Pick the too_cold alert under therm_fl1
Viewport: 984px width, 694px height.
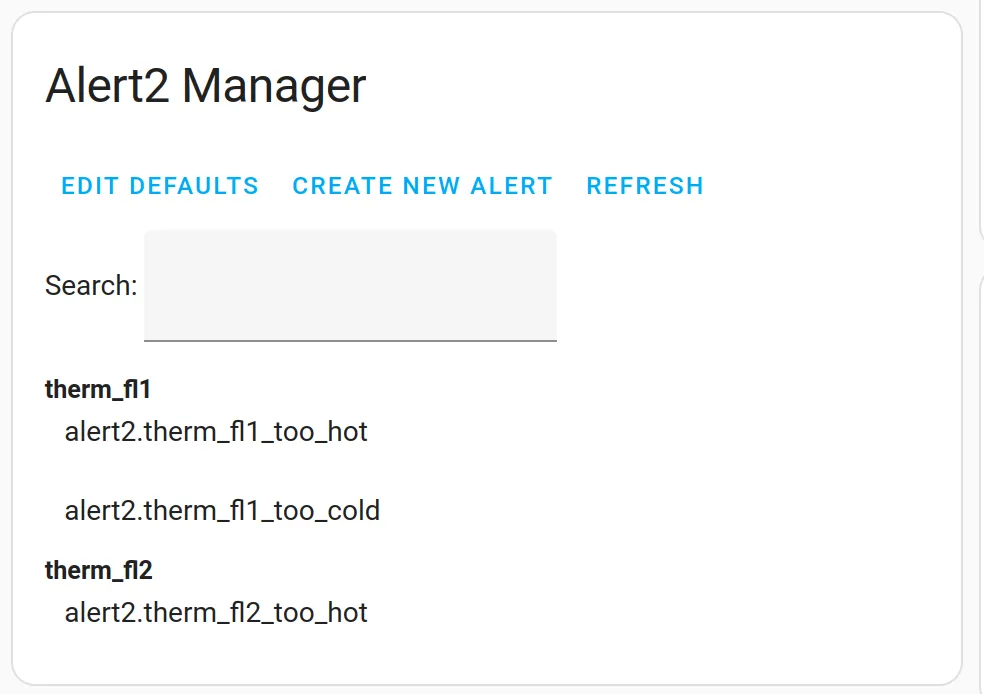click(222, 511)
